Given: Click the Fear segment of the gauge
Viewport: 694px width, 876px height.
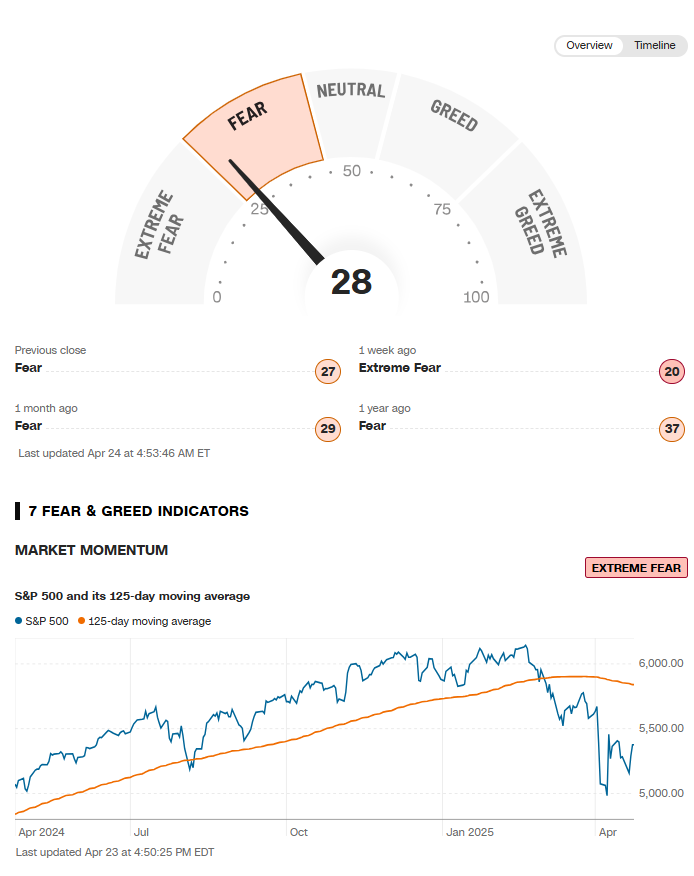Looking at the screenshot, I should click(252, 130).
